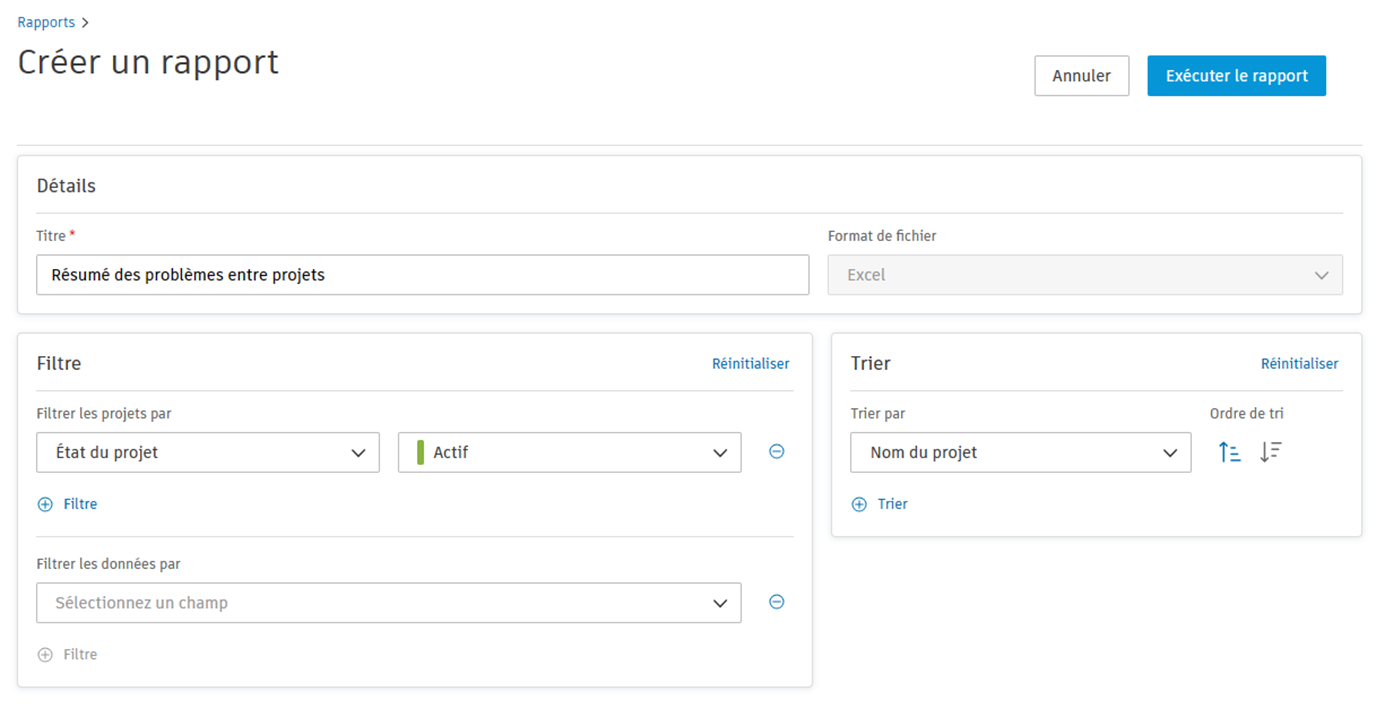Click the green Actif status color indicator

[421, 452]
